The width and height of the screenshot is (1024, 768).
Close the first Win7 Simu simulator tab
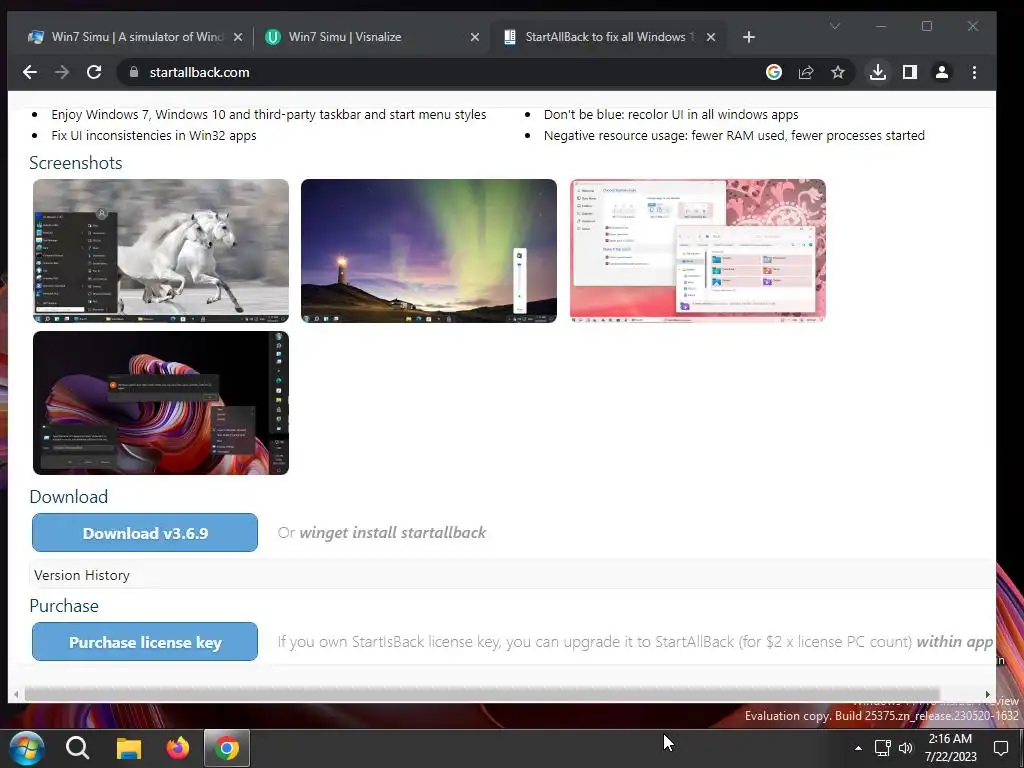point(238,37)
